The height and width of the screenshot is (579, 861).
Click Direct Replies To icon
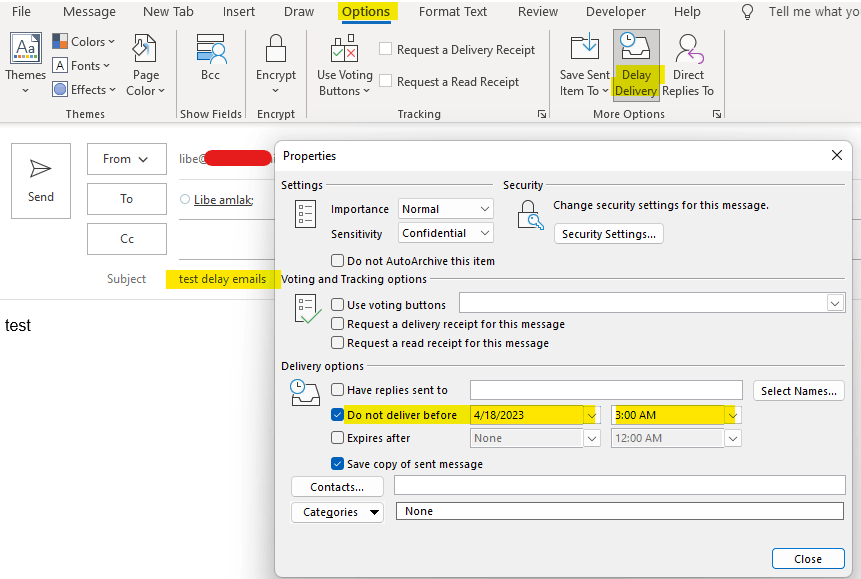coord(689,48)
